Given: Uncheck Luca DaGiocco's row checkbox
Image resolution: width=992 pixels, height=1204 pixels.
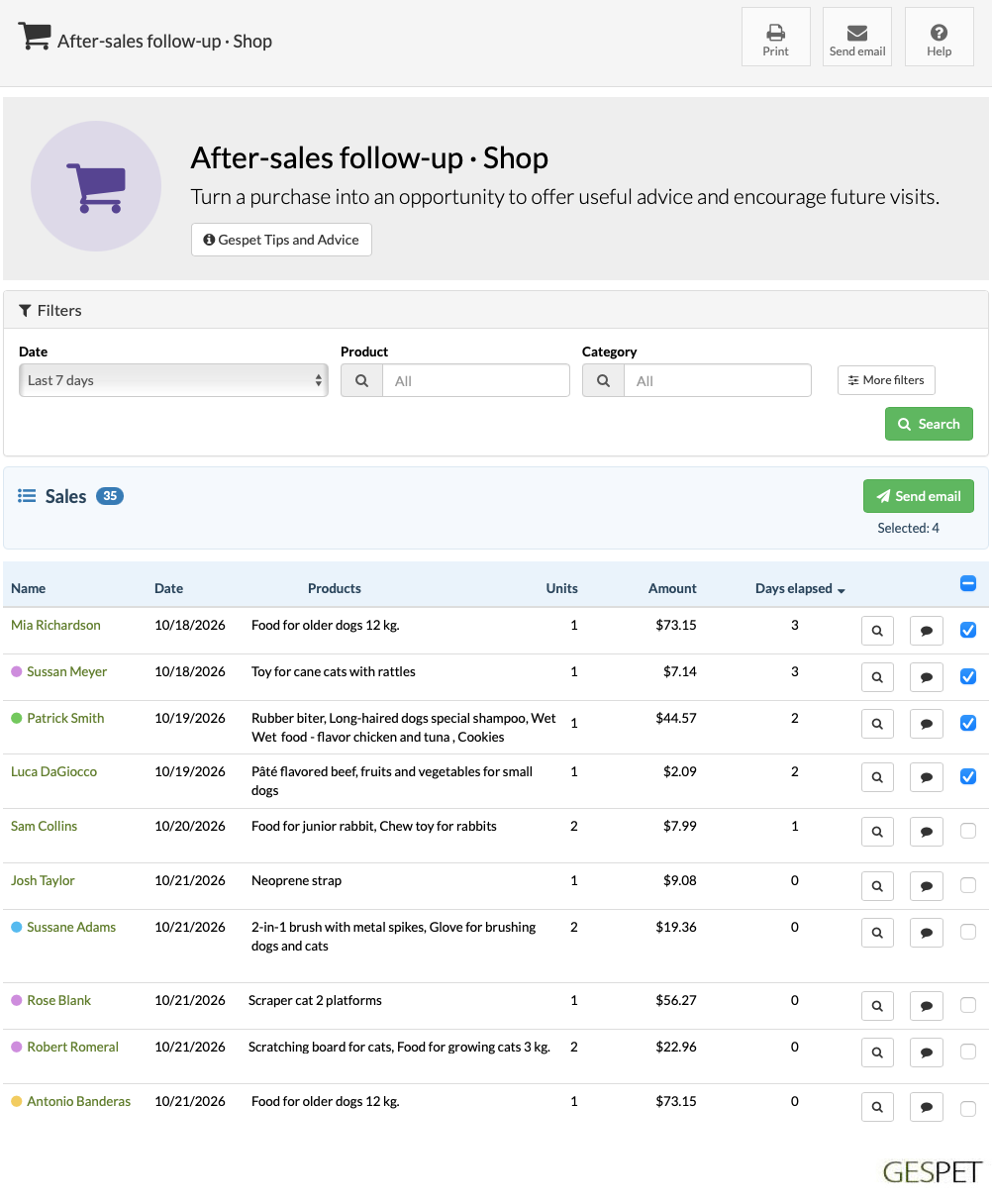Looking at the screenshot, I should 968,776.
